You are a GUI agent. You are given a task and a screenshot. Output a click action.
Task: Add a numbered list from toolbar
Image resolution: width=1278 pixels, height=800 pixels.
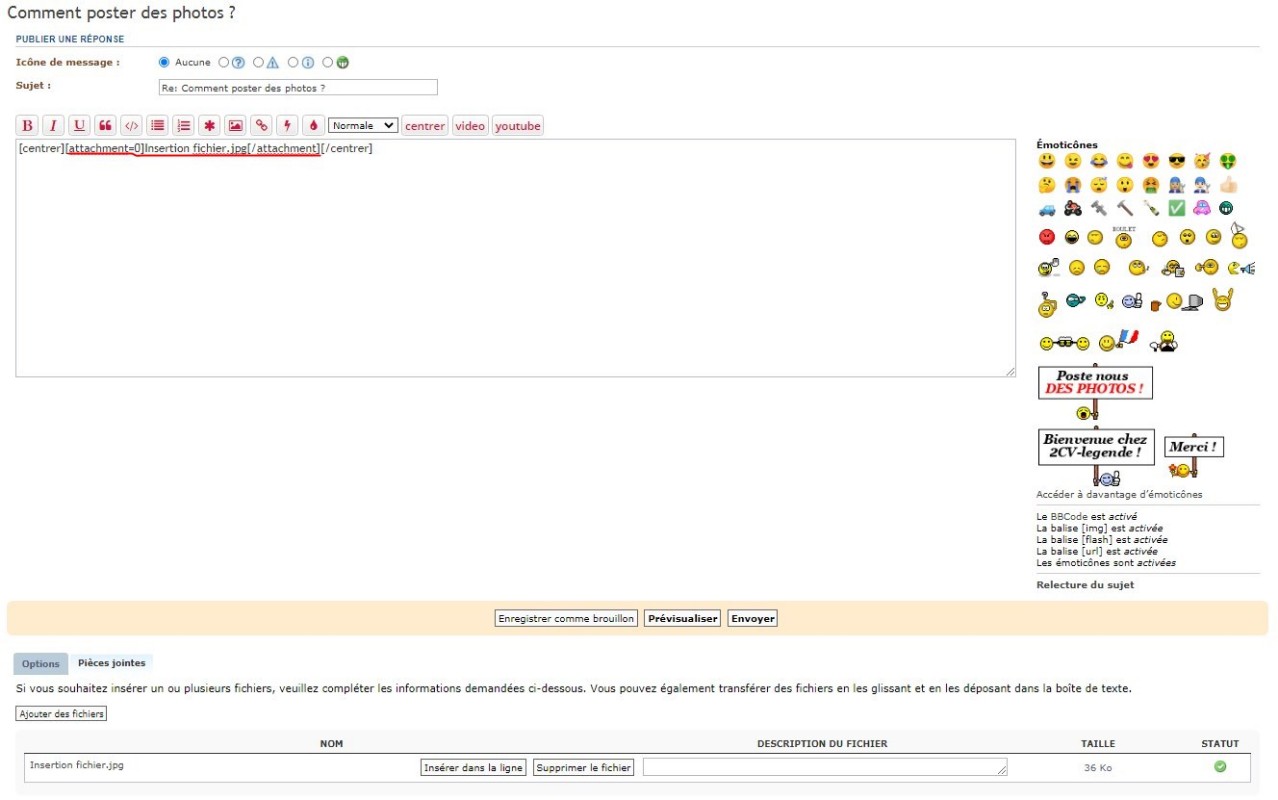pyautogui.click(x=183, y=126)
